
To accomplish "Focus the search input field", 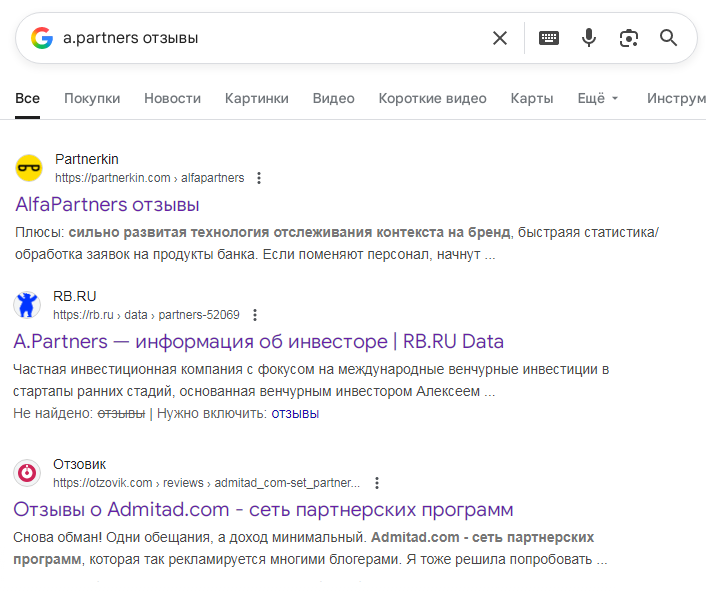I will pos(270,38).
